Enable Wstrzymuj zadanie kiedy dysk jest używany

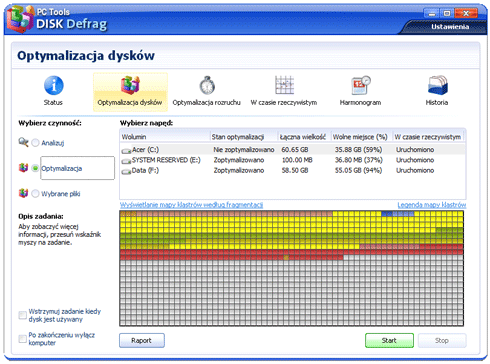[x=23, y=315]
